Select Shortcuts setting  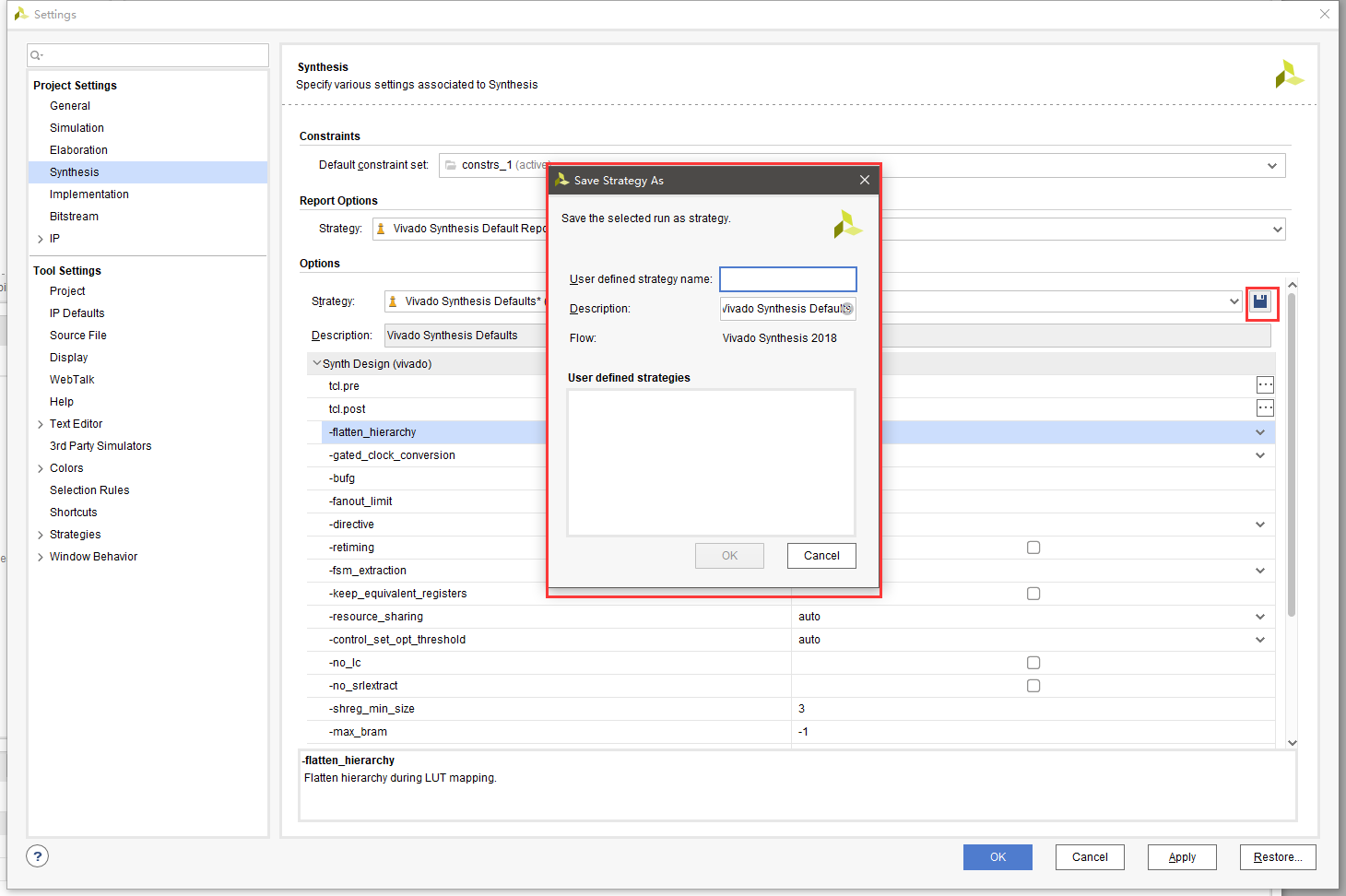[74, 513]
